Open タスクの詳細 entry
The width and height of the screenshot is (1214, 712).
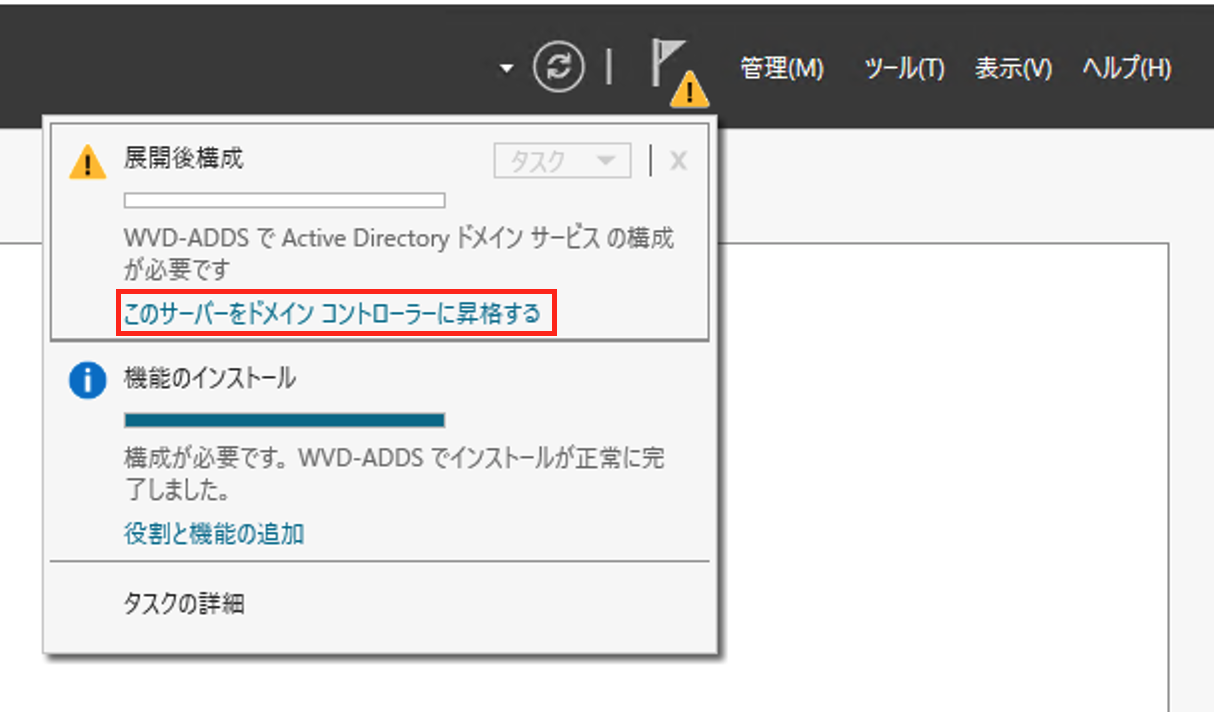[x=184, y=603]
